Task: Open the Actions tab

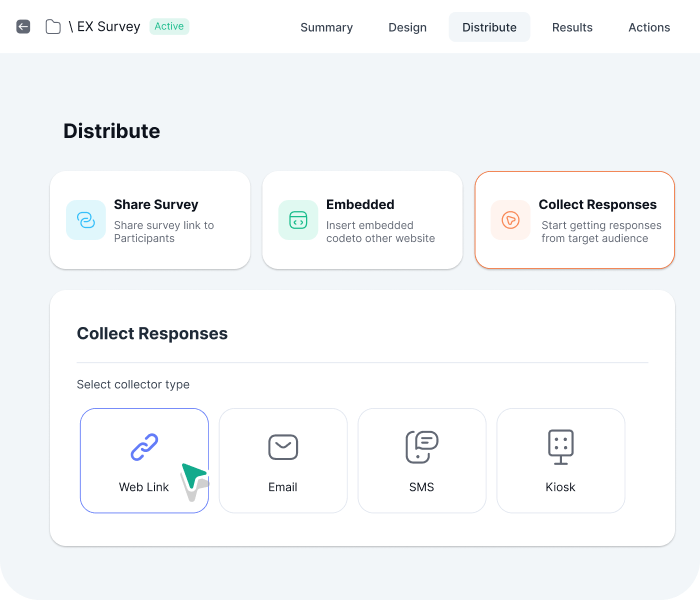Action: tap(649, 27)
